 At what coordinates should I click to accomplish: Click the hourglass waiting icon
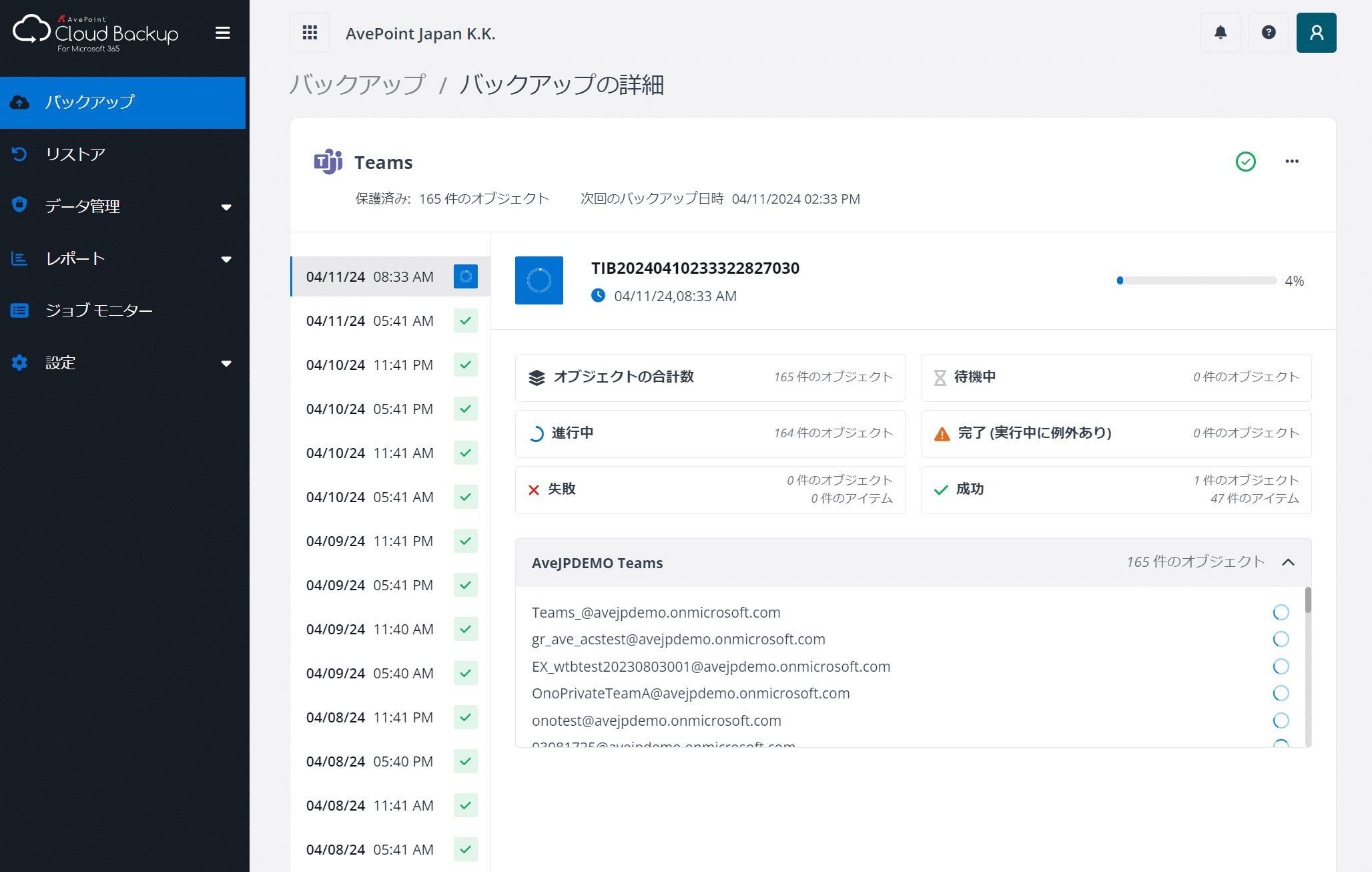click(940, 378)
